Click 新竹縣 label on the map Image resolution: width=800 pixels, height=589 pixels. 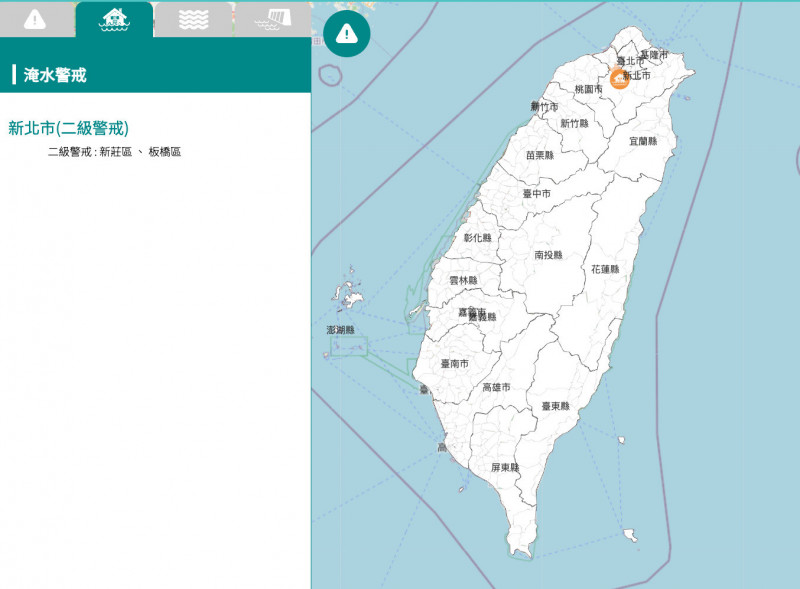click(574, 124)
